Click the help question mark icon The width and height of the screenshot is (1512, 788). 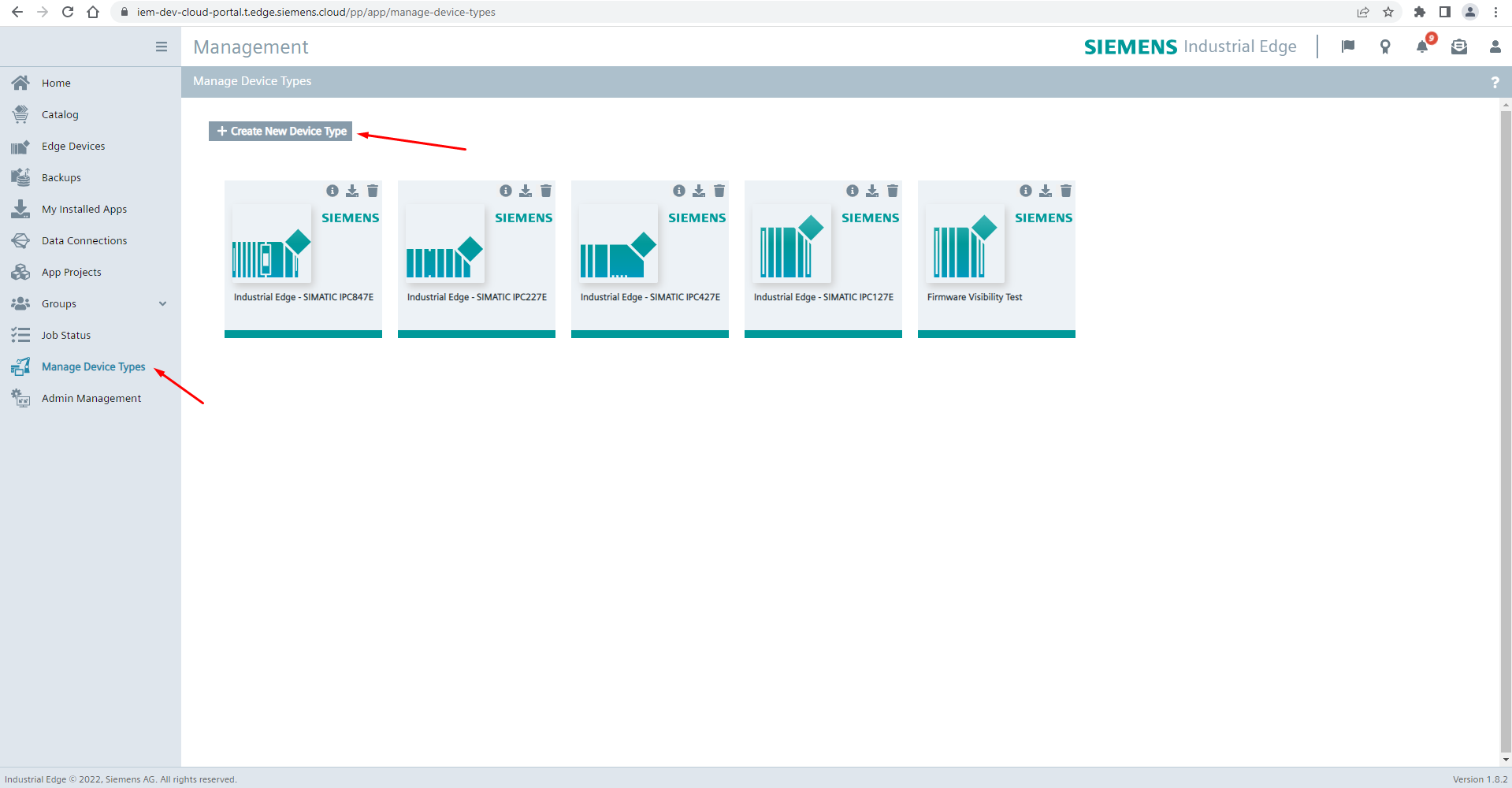point(1495,82)
